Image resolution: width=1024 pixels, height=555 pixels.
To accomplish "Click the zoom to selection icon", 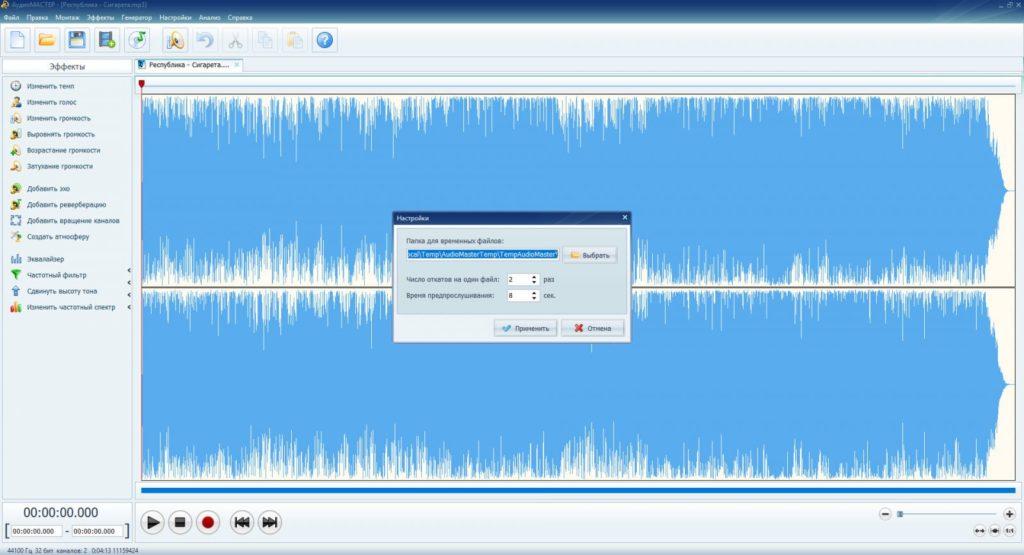I will [995, 531].
